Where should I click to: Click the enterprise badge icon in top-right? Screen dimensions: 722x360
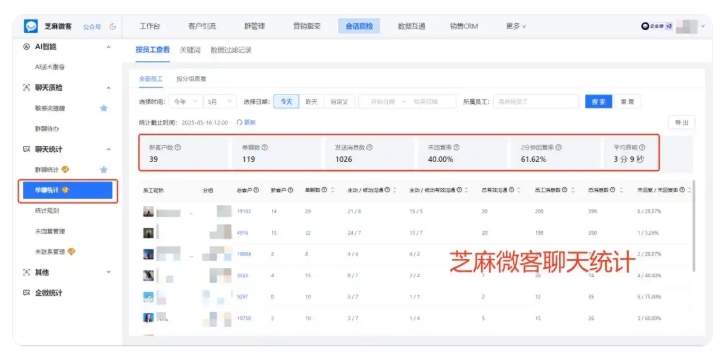tap(645, 27)
